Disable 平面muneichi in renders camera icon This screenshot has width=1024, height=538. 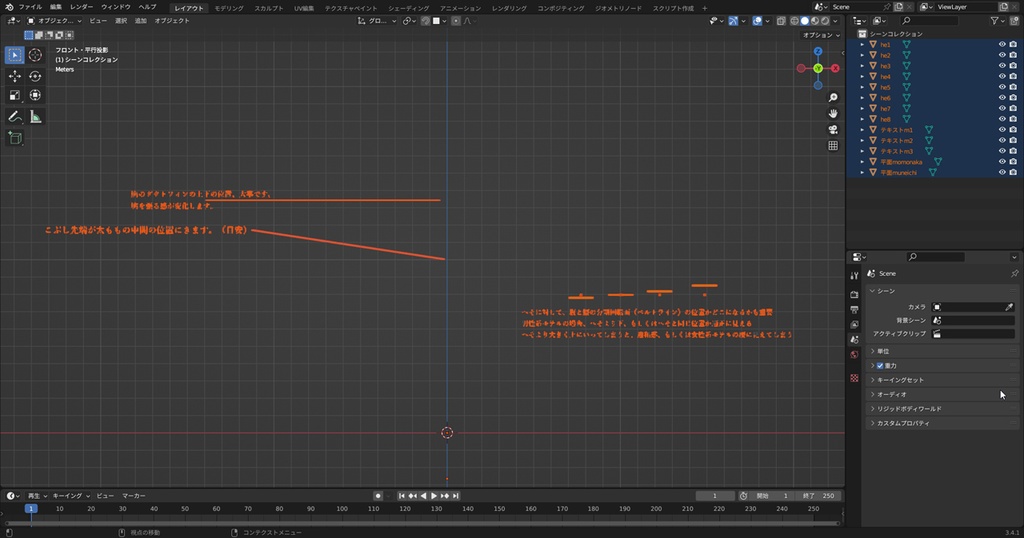pos(1013,172)
